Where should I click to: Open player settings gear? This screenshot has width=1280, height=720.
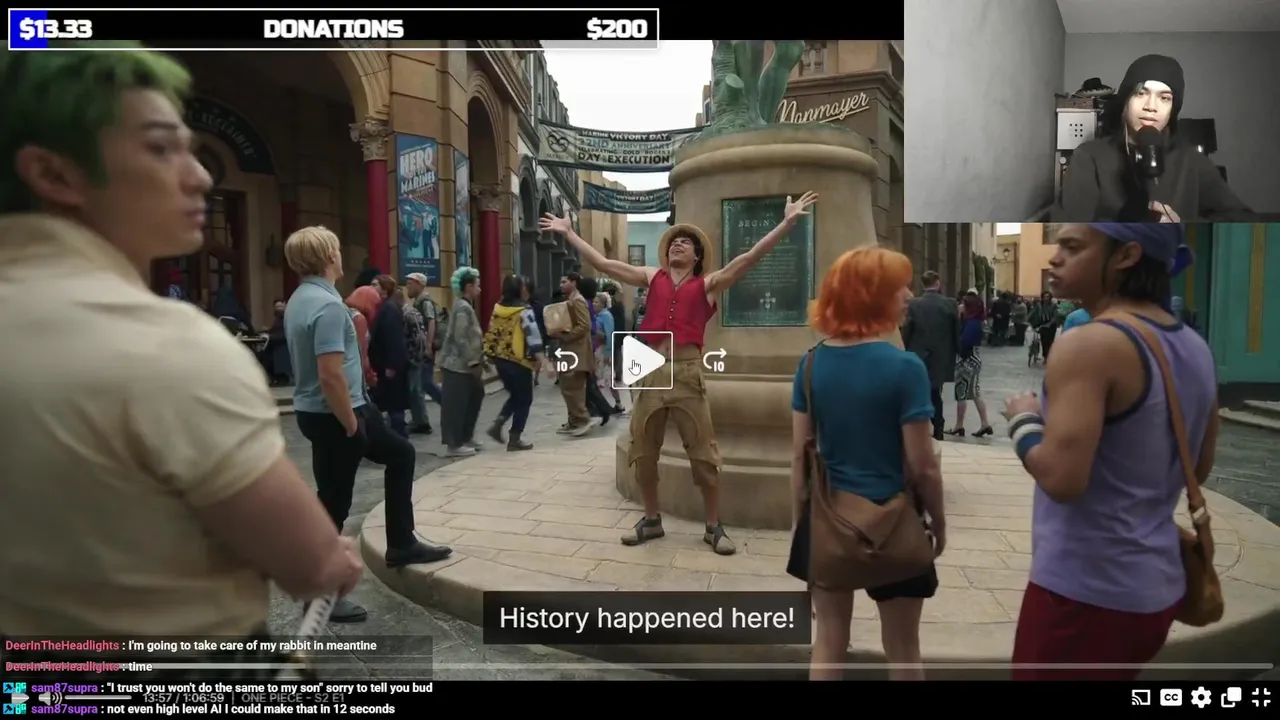pos(1201,698)
